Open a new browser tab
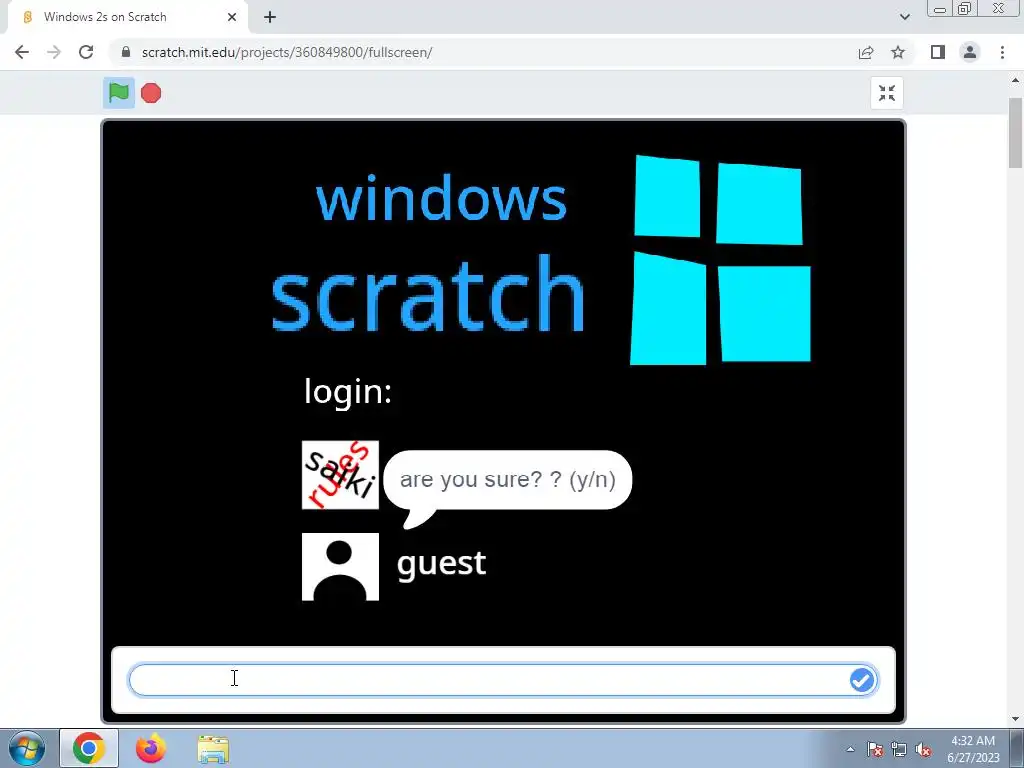The width and height of the screenshot is (1024, 768). (x=270, y=17)
